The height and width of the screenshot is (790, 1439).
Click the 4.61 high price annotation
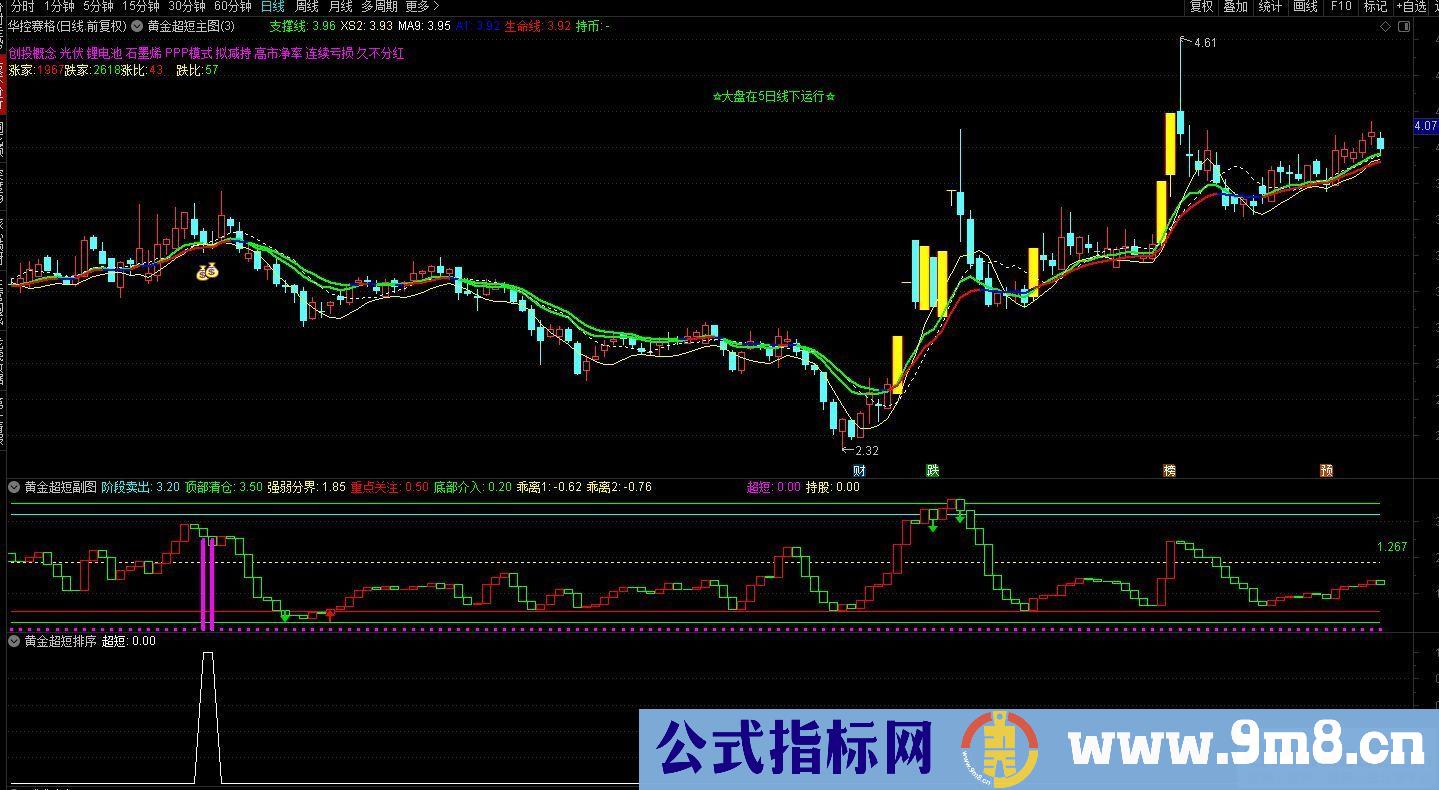1205,43
